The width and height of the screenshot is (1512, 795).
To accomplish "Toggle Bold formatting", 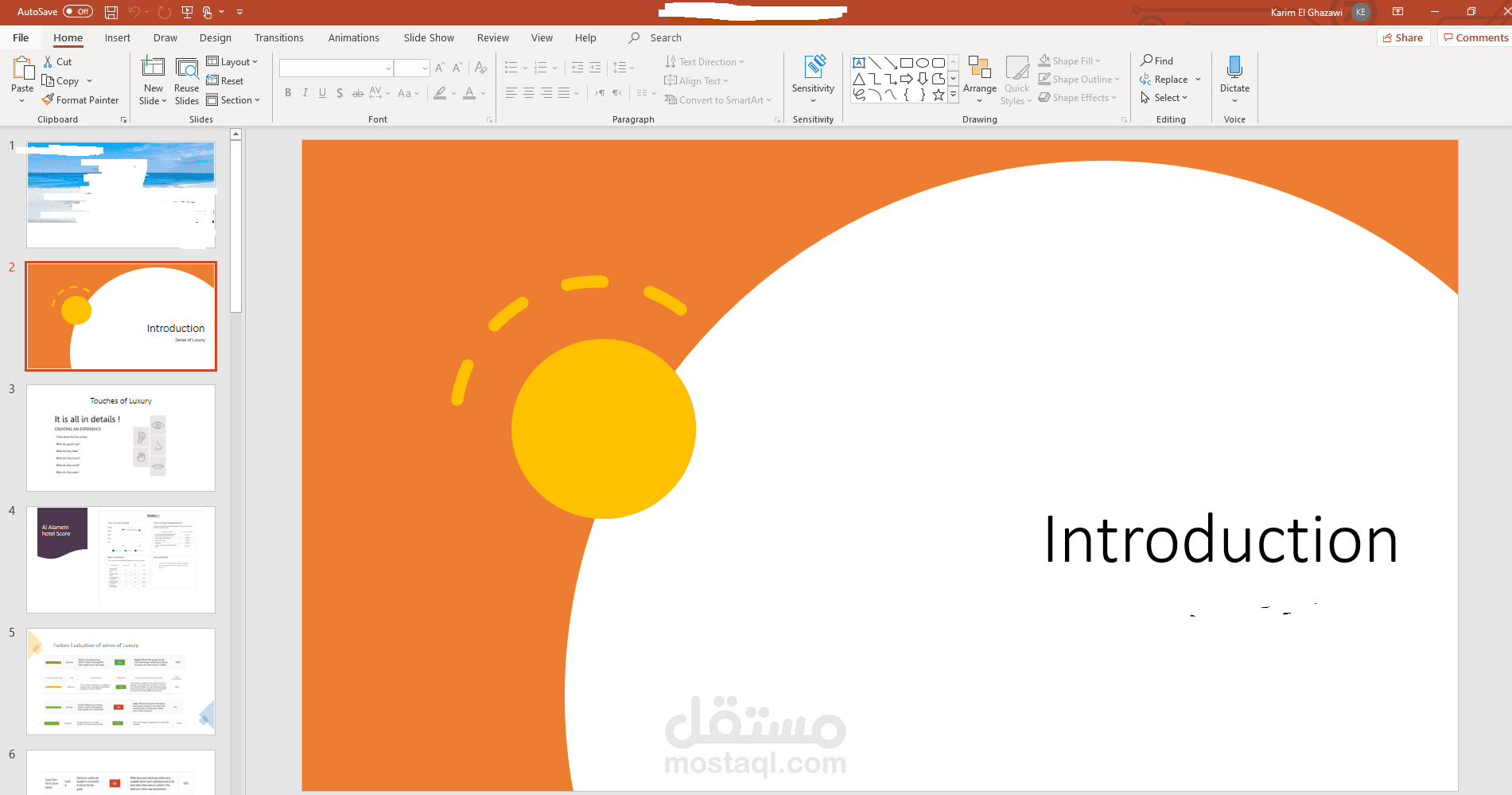I will (x=288, y=93).
